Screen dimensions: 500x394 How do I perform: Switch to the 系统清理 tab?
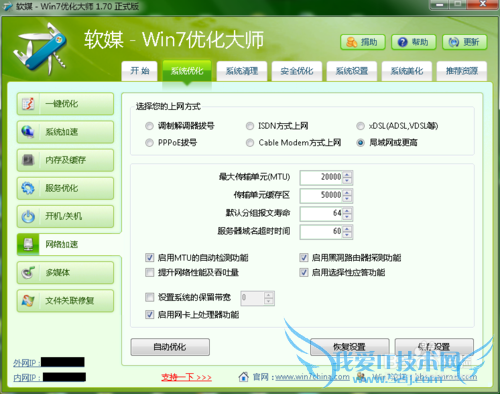tap(242, 71)
